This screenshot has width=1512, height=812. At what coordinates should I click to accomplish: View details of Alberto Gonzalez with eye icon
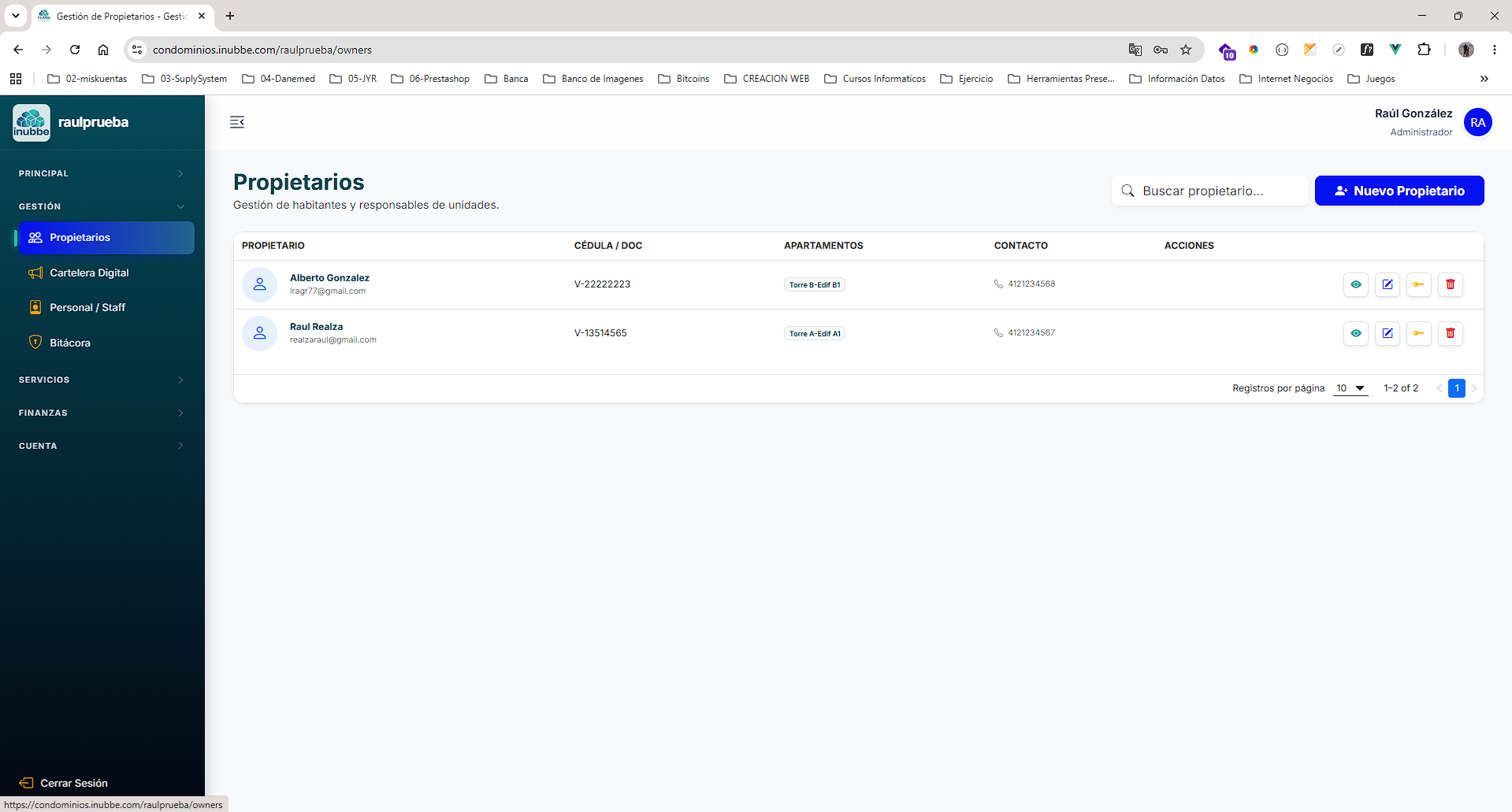pos(1355,284)
